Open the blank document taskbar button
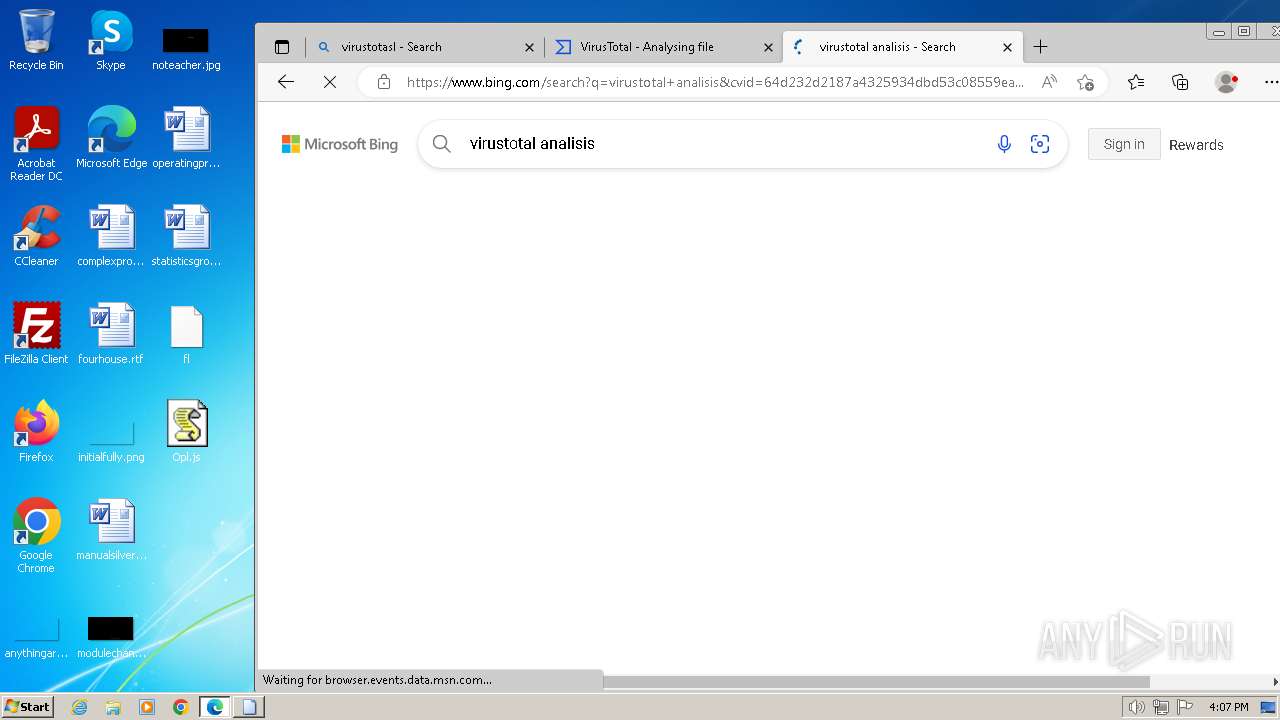The image size is (1280, 720). (x=249, y=707)
